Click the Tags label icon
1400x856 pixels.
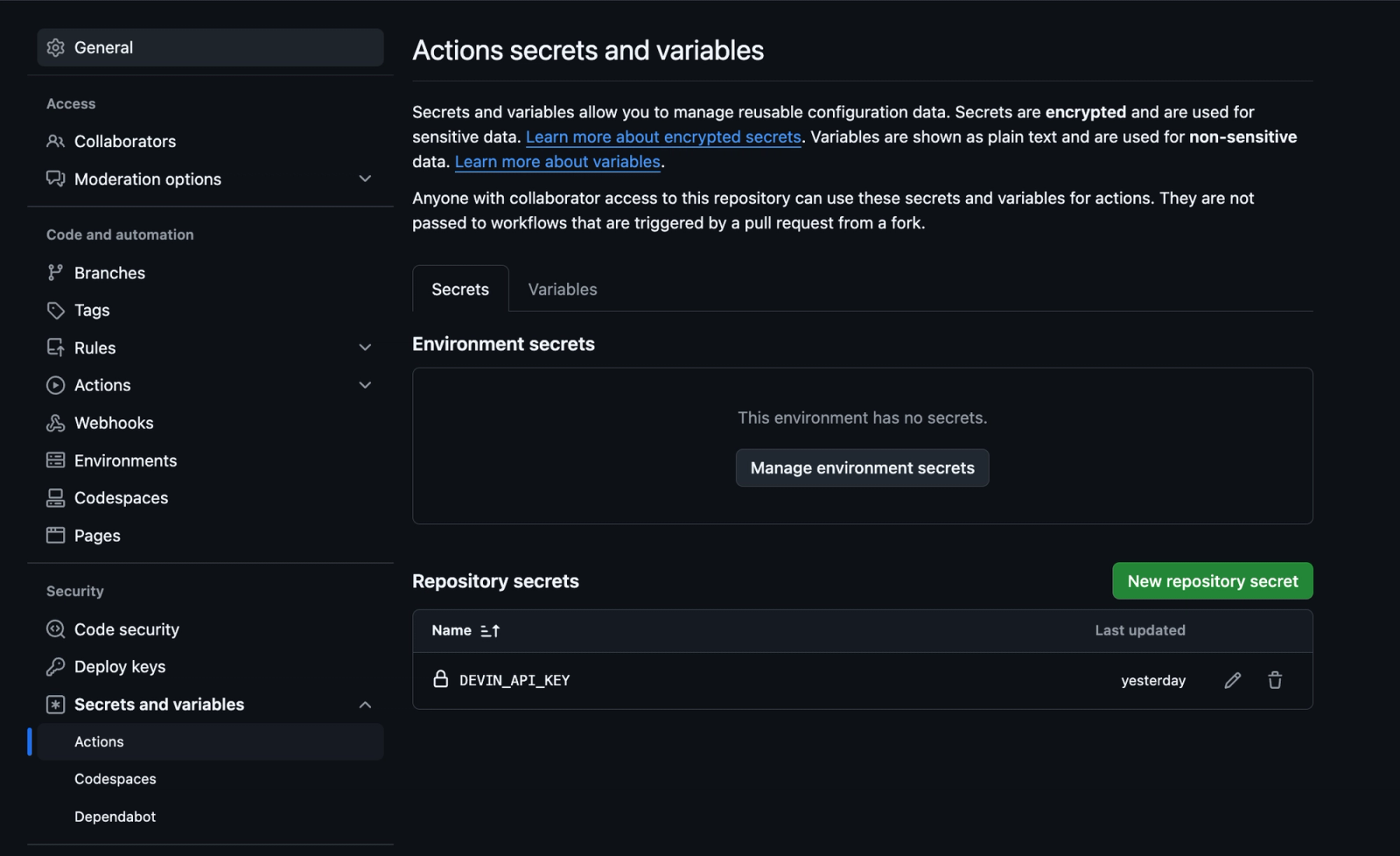coord(55,311)
